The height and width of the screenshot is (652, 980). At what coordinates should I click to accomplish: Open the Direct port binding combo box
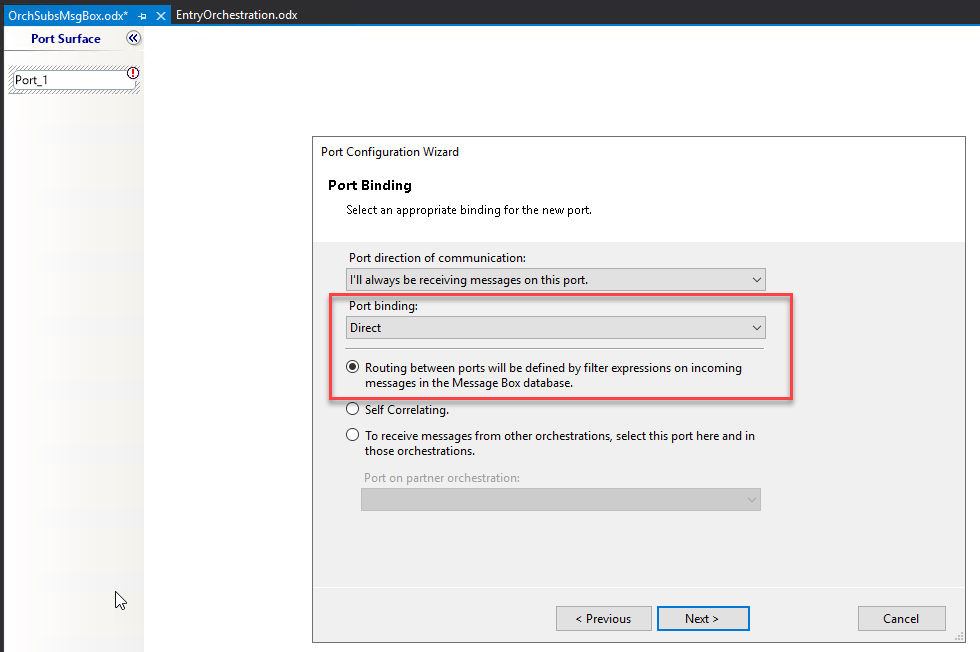pos(555,327)
